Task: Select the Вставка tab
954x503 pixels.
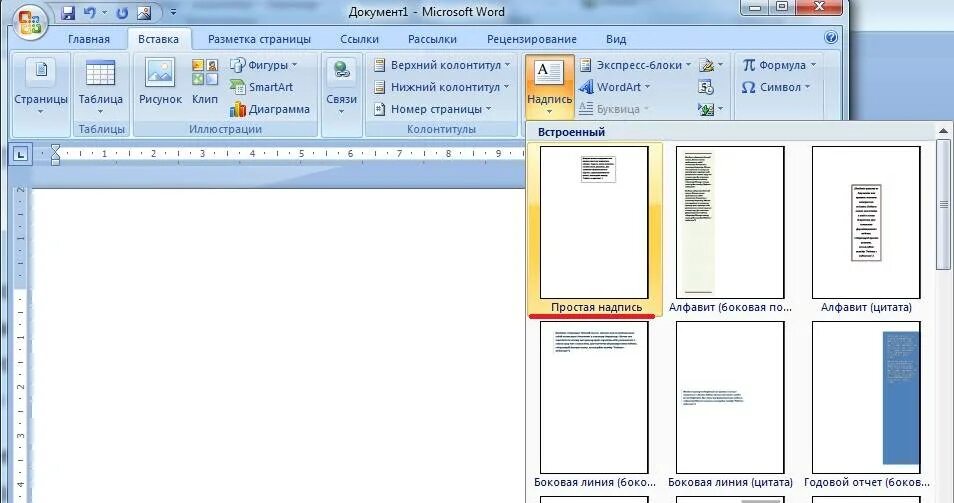Action: click(158, 39)
